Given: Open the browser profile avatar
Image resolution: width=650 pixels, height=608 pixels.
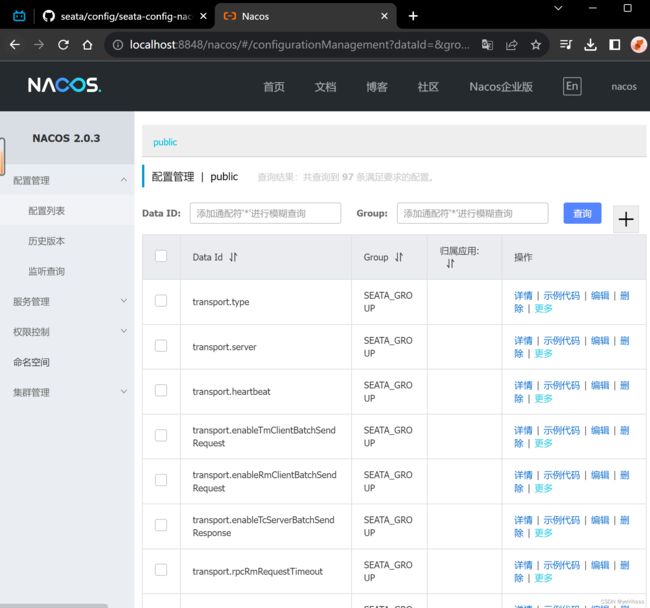Looking at the screenshot, I should click(638, 44).
